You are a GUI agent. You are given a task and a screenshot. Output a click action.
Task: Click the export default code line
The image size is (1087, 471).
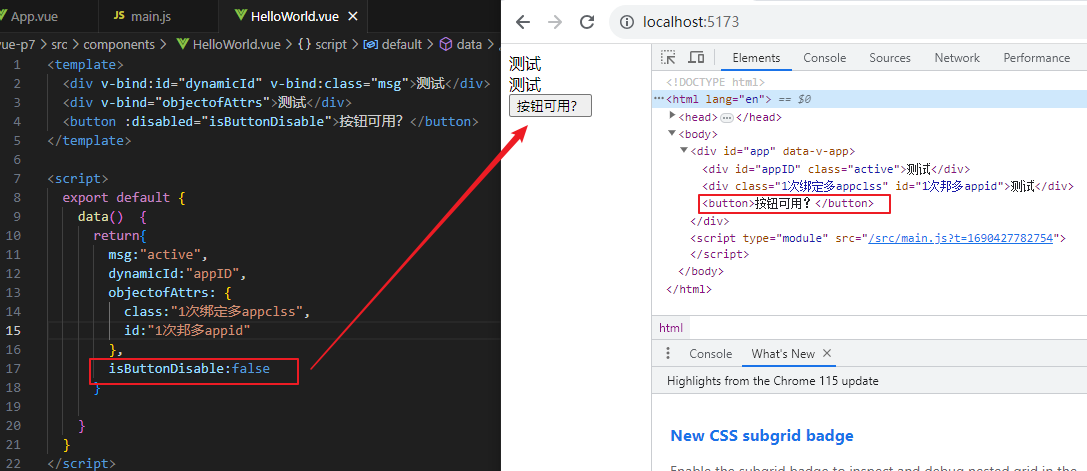124,198
